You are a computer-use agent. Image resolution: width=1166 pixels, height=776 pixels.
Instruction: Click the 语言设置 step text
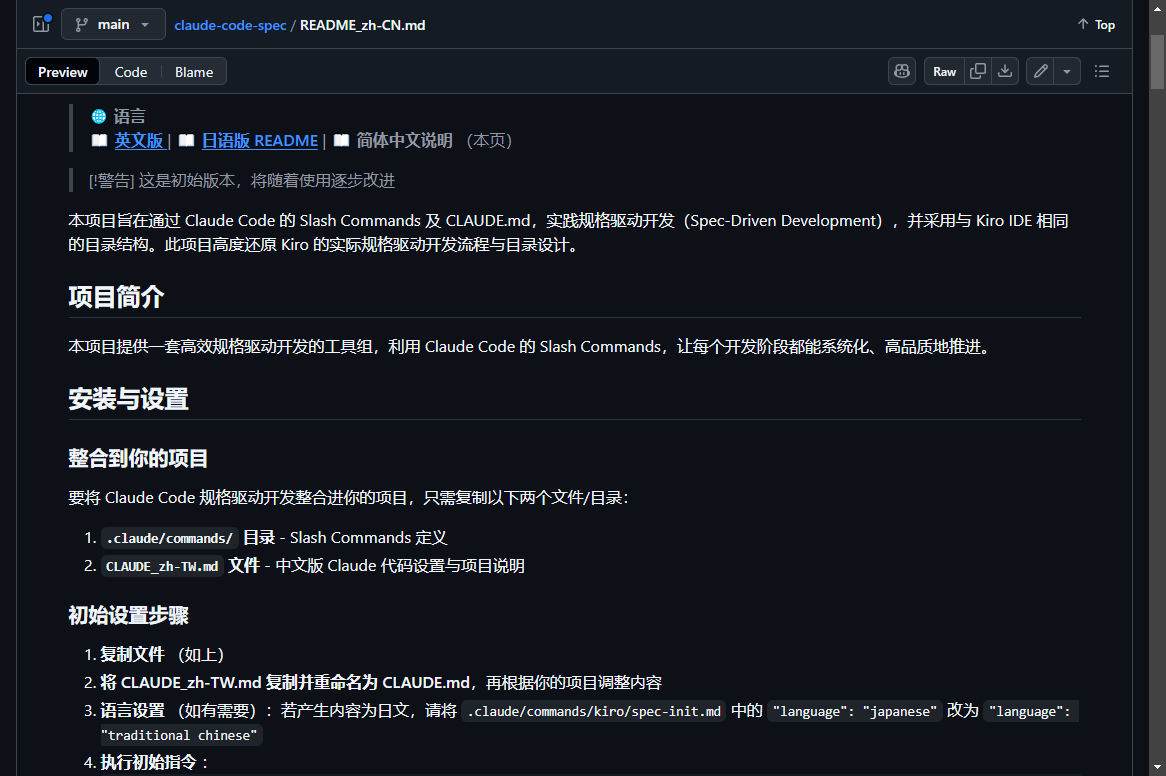(x=132, y=711)
